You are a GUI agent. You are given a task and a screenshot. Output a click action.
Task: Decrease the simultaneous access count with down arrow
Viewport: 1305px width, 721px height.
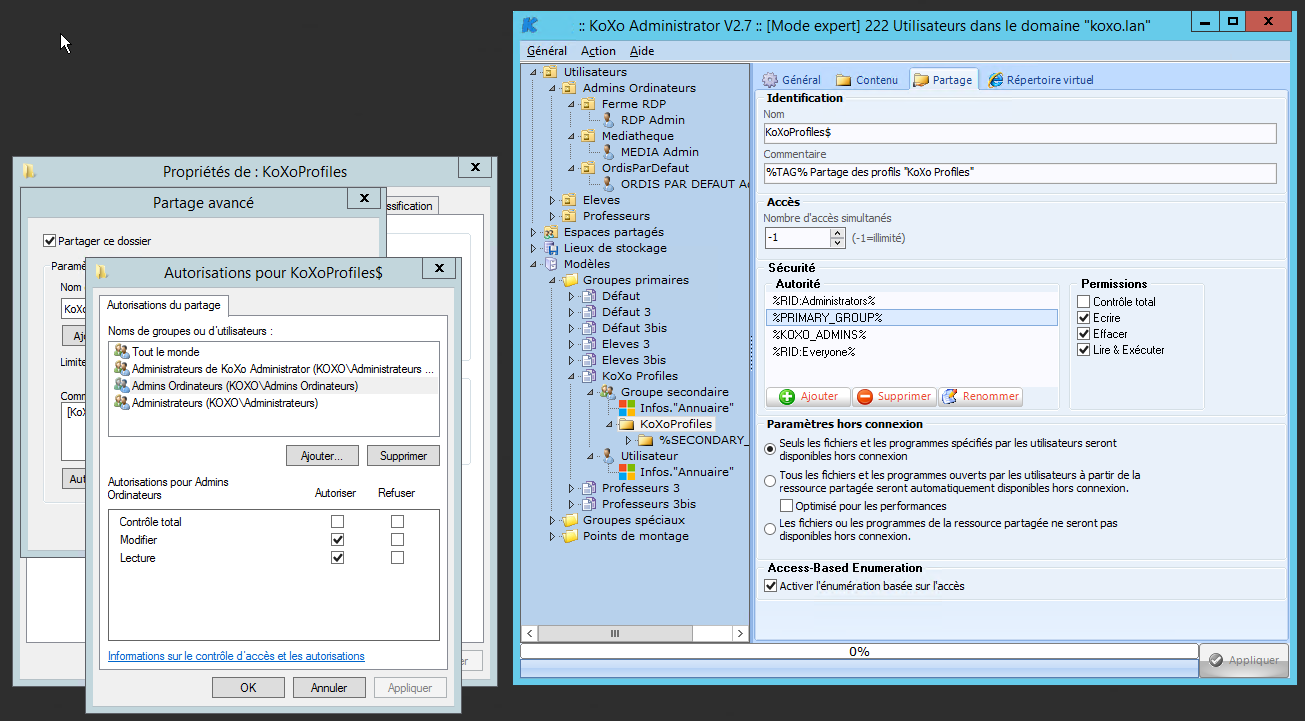[838, 243]
